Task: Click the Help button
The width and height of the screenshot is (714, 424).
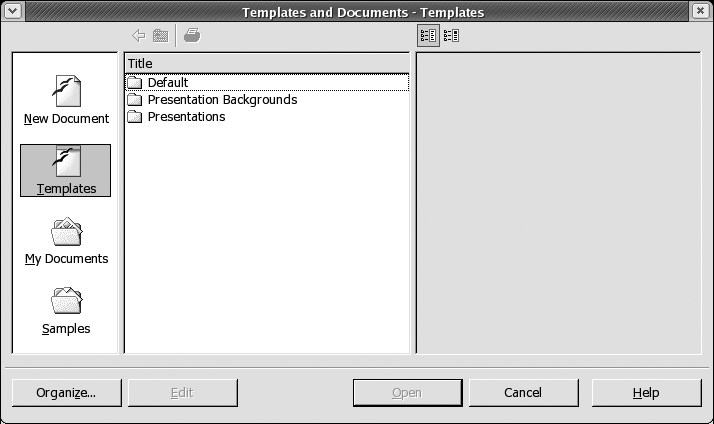Action: click(x=647, y=393)
